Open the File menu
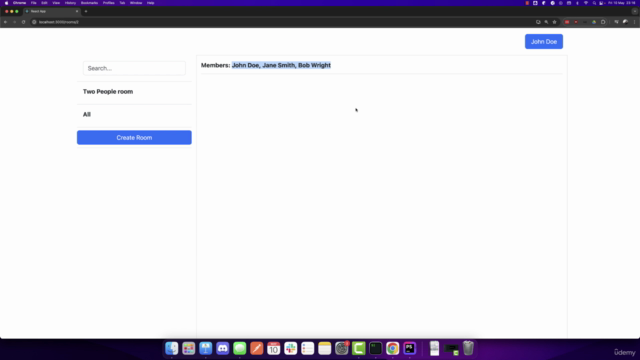 point(33,3)
